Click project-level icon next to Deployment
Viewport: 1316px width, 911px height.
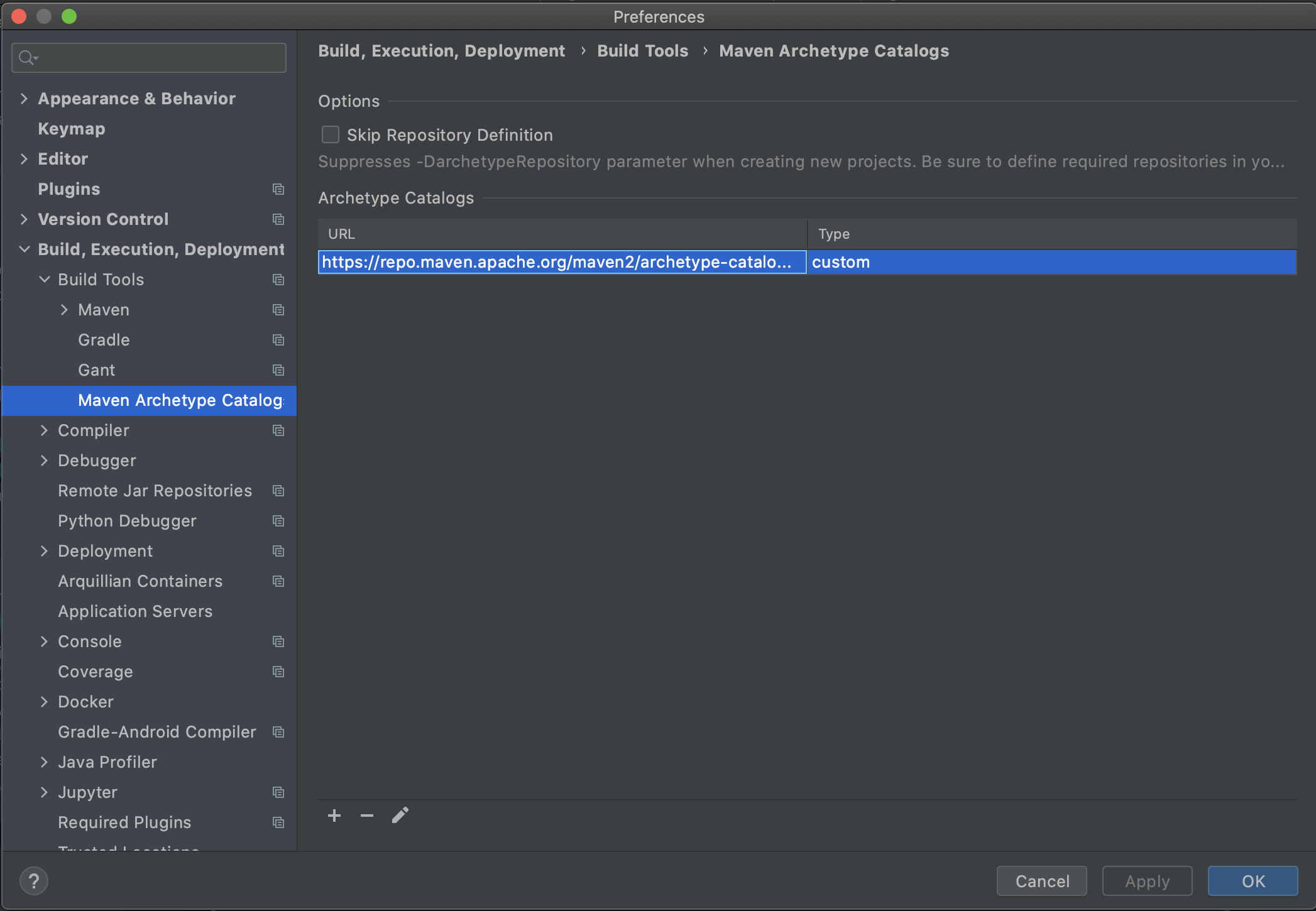pyautogui.click(x=278, y=551)
